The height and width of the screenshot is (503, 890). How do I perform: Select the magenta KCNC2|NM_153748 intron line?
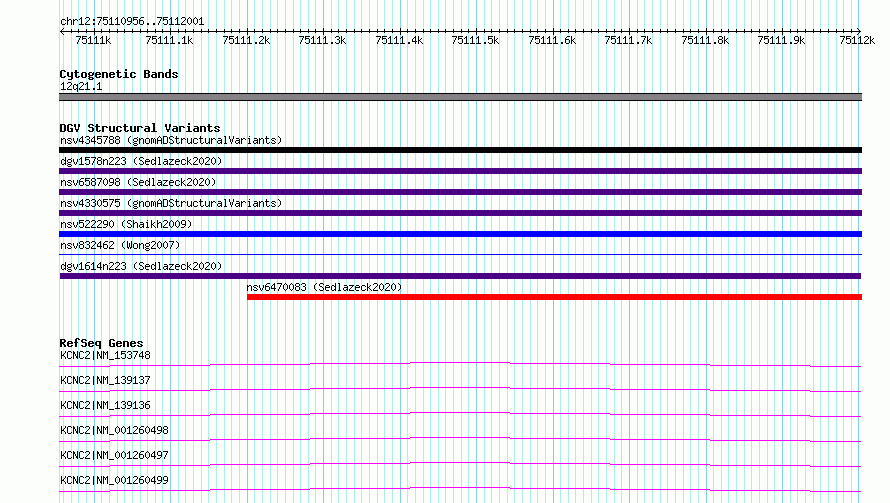point(460,364)
